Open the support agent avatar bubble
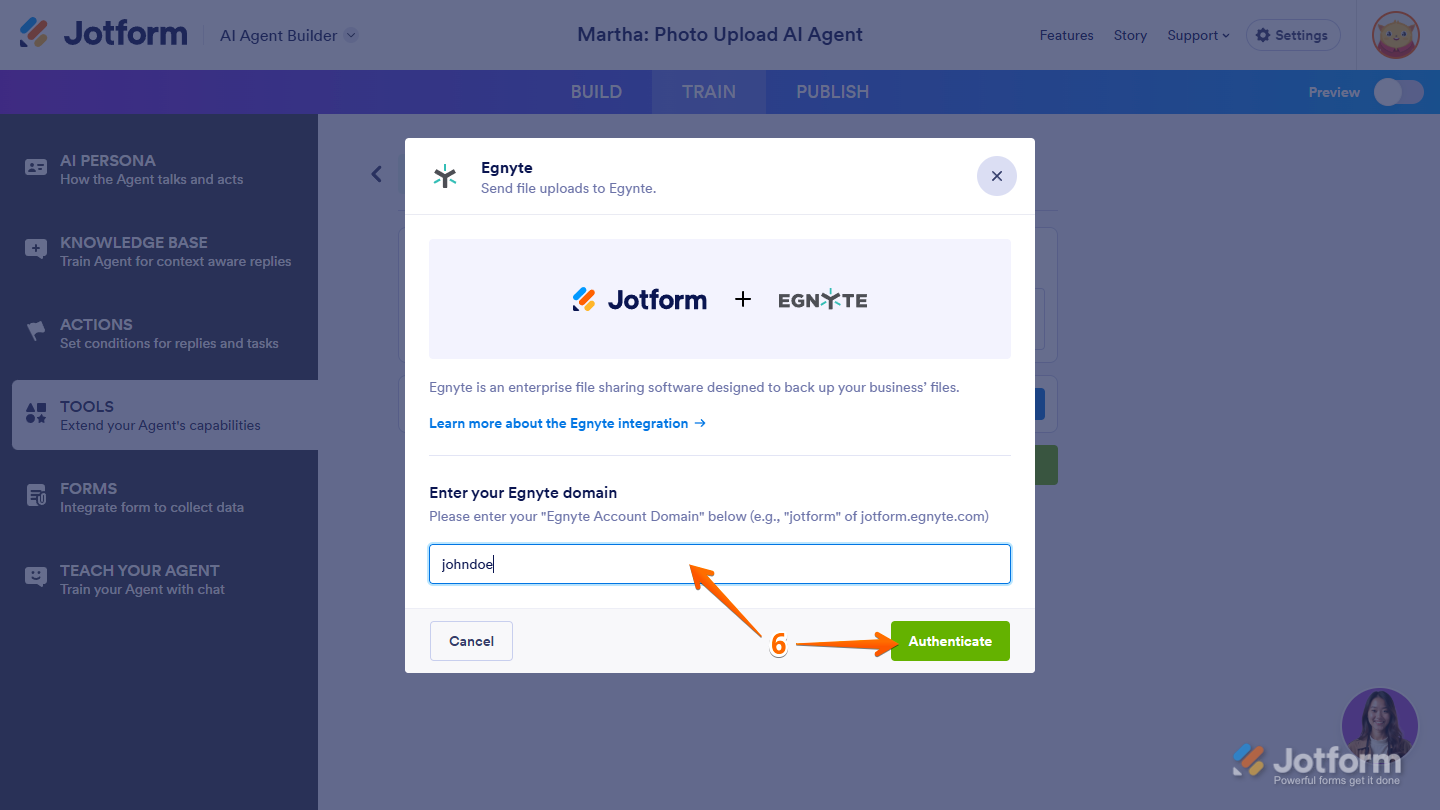The width and height of the screenshot is (1440, 810). click(x=1379, y=725)
